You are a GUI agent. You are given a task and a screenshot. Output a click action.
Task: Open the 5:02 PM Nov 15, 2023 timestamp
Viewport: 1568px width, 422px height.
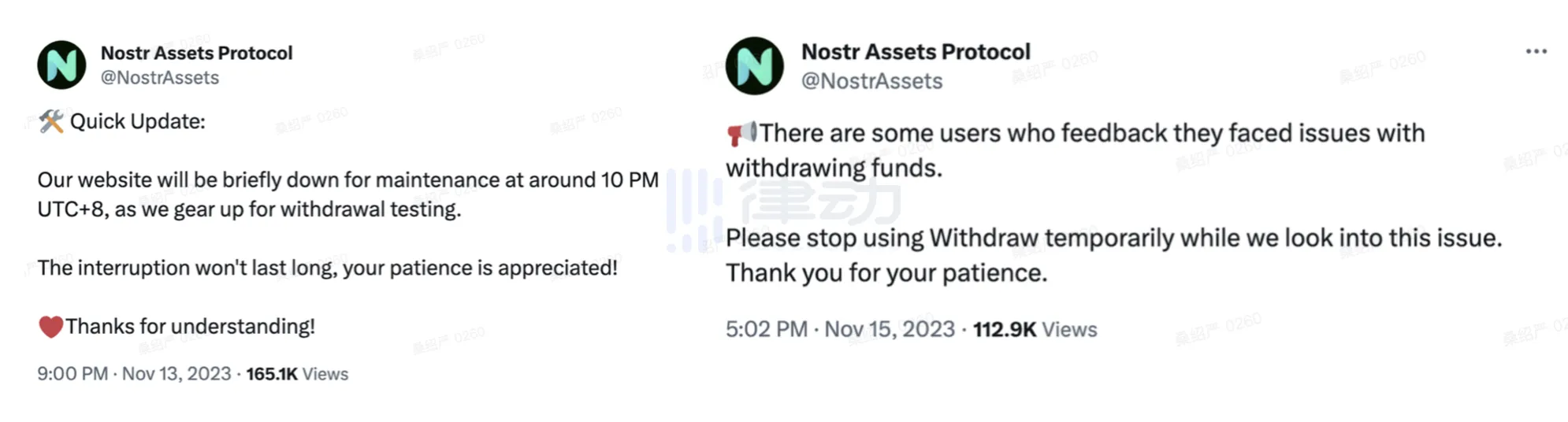tap(840, 329)
